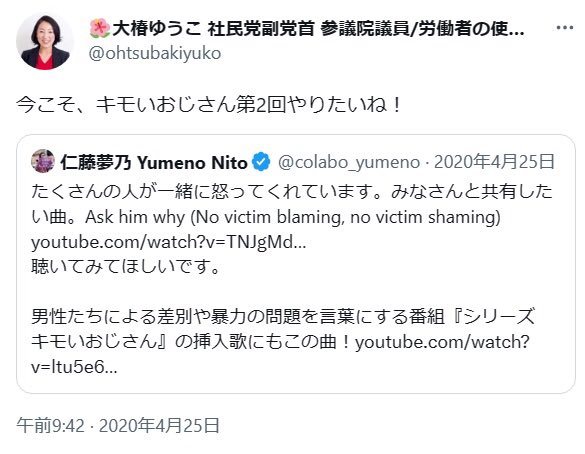This screenshot has height=454, width=585.
Task: Click the hibiscus flower emoji in name
Action: pyautogui.click(x=100, y=29)
